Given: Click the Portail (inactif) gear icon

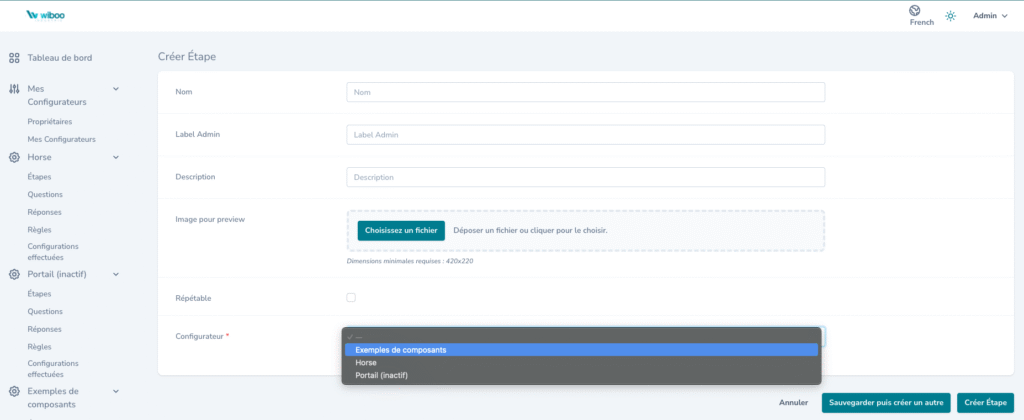Looking at the screenshot, I should coord(14,274).
